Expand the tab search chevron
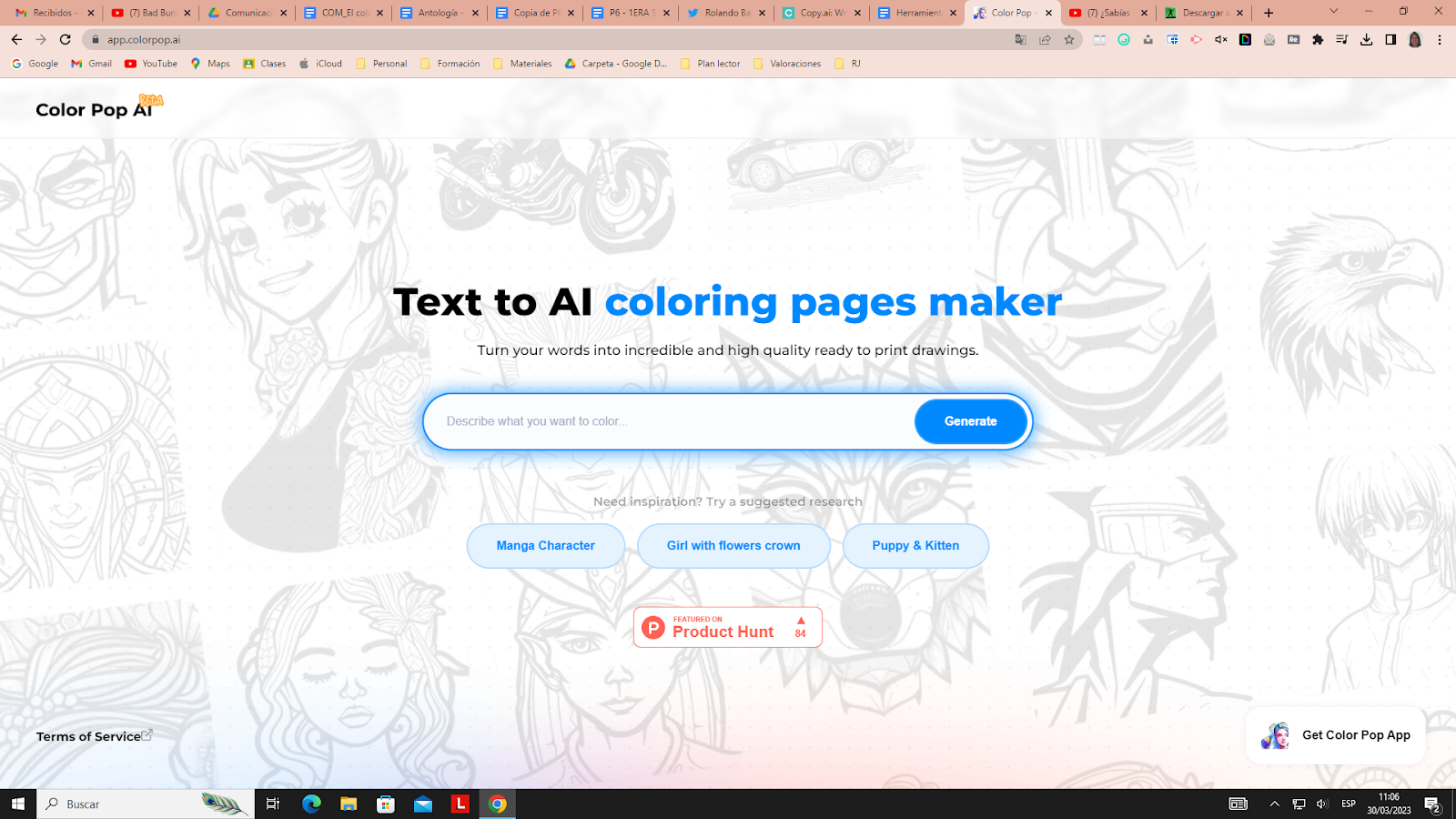This screenshot has height=819, width=1456. pyautogui.click(x=1333, y=13)
